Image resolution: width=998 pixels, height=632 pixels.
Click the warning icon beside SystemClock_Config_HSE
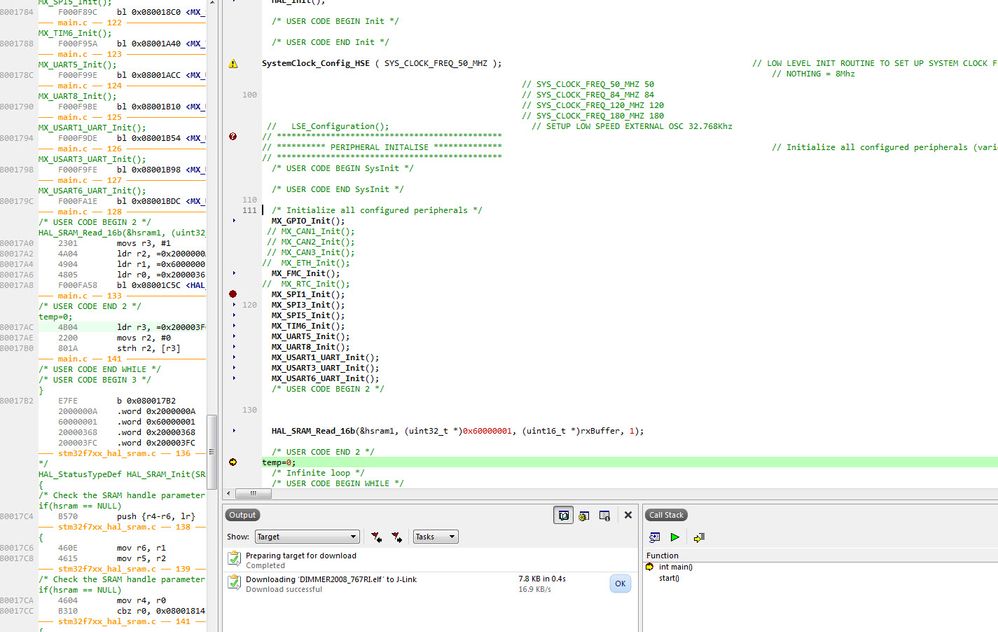(x=233, y=64)
